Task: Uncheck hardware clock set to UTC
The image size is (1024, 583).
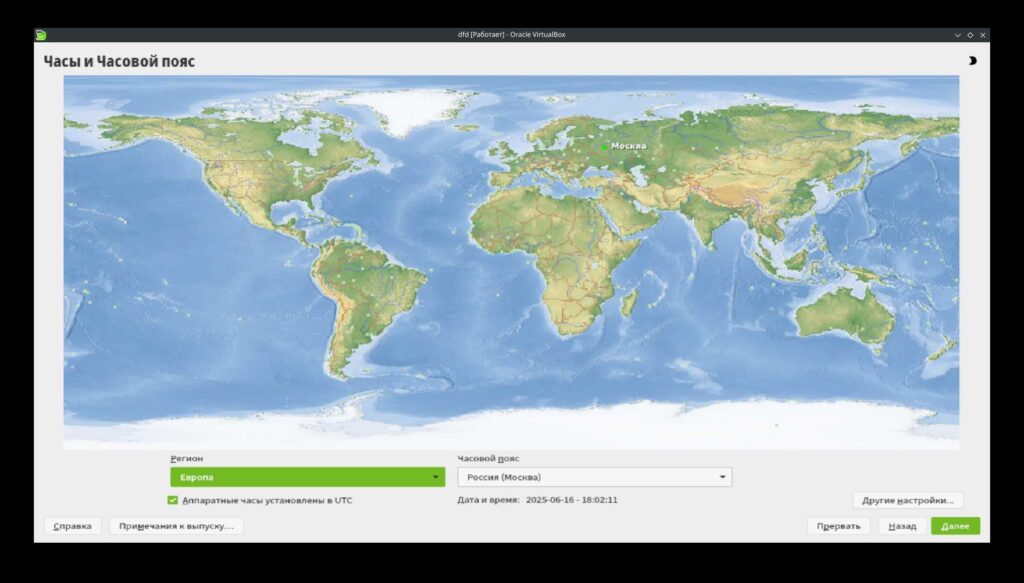Action: (172, 500)
